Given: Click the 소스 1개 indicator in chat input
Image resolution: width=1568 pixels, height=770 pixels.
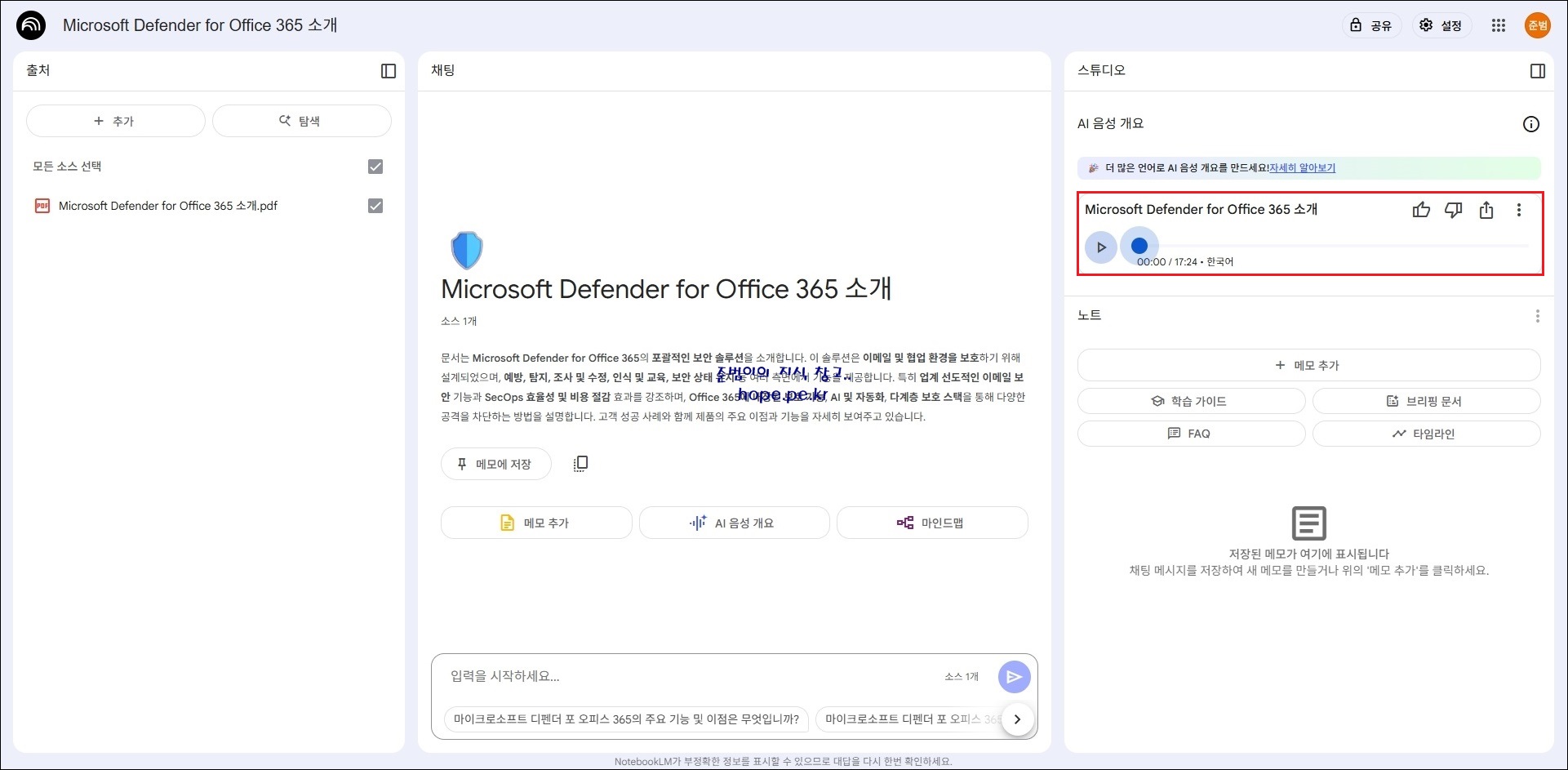Looking at the screenshot, I should point(962,676).
